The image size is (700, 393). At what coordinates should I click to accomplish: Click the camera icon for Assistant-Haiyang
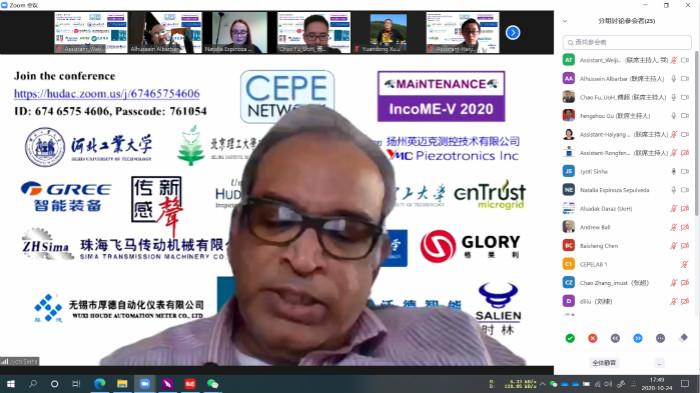(x=685, y=134)
